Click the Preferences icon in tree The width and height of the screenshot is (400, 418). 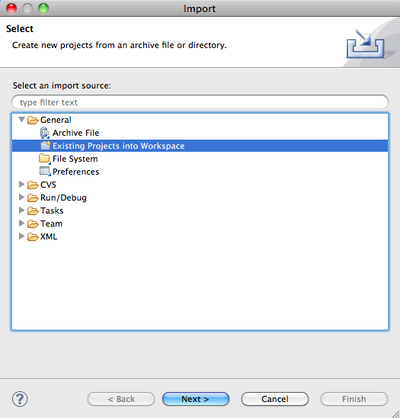(x=45, y=171)
